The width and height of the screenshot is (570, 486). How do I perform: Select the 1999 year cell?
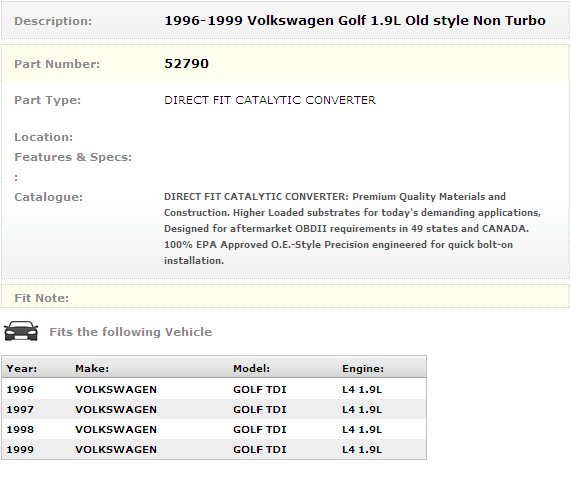click(x=20, y=450)
